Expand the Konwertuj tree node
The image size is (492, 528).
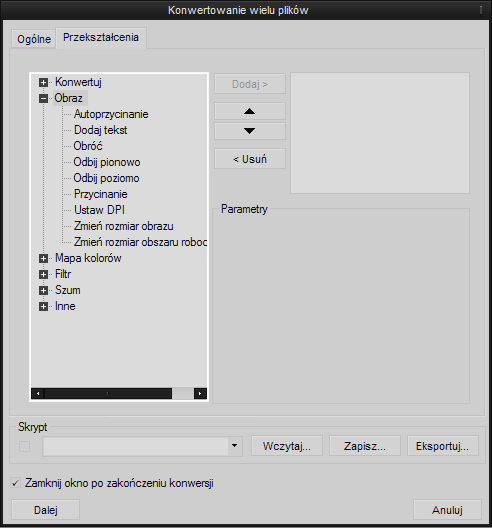coord(43,82)
